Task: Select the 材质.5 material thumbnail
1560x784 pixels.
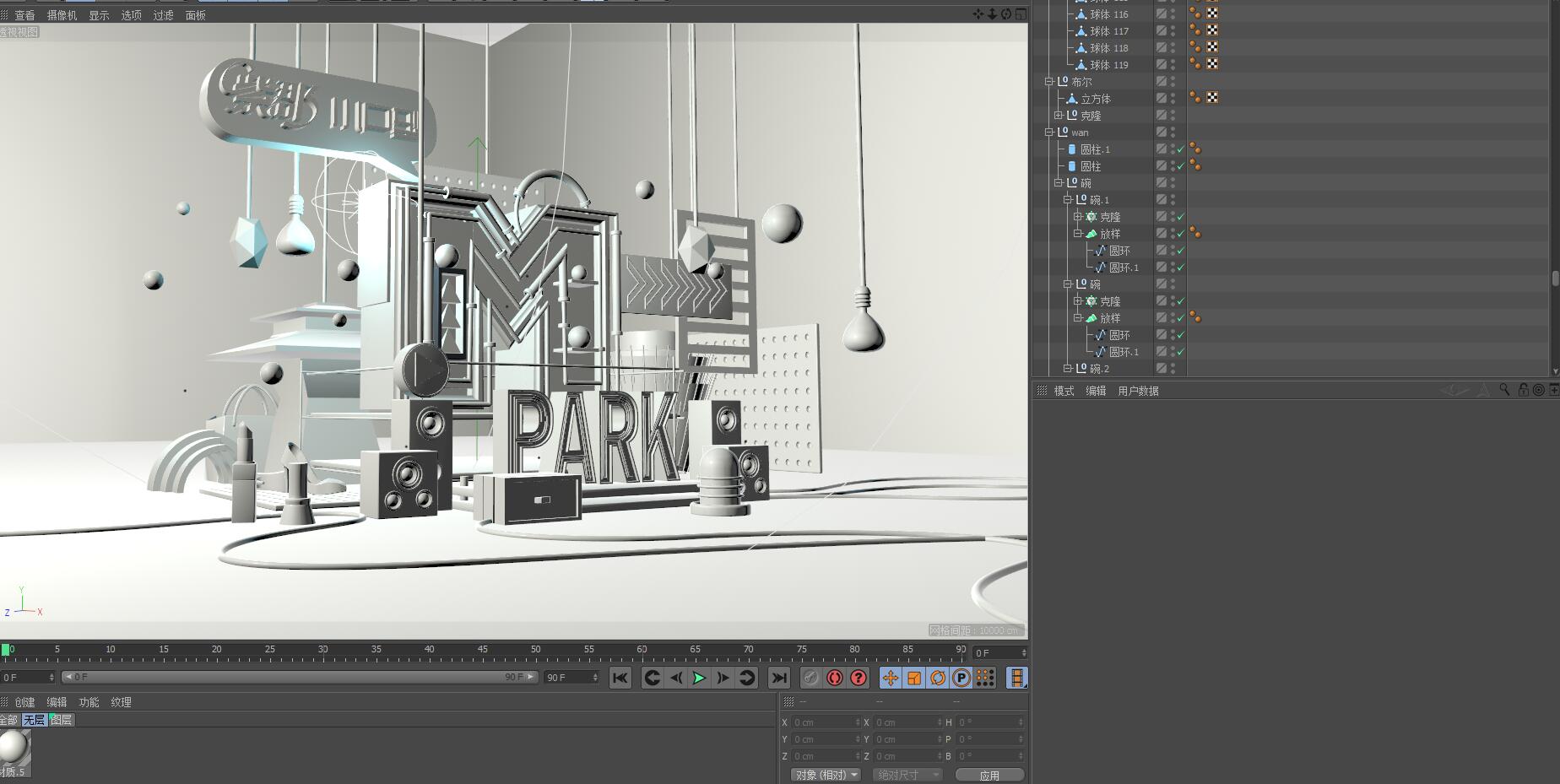Action: (14, 753)
